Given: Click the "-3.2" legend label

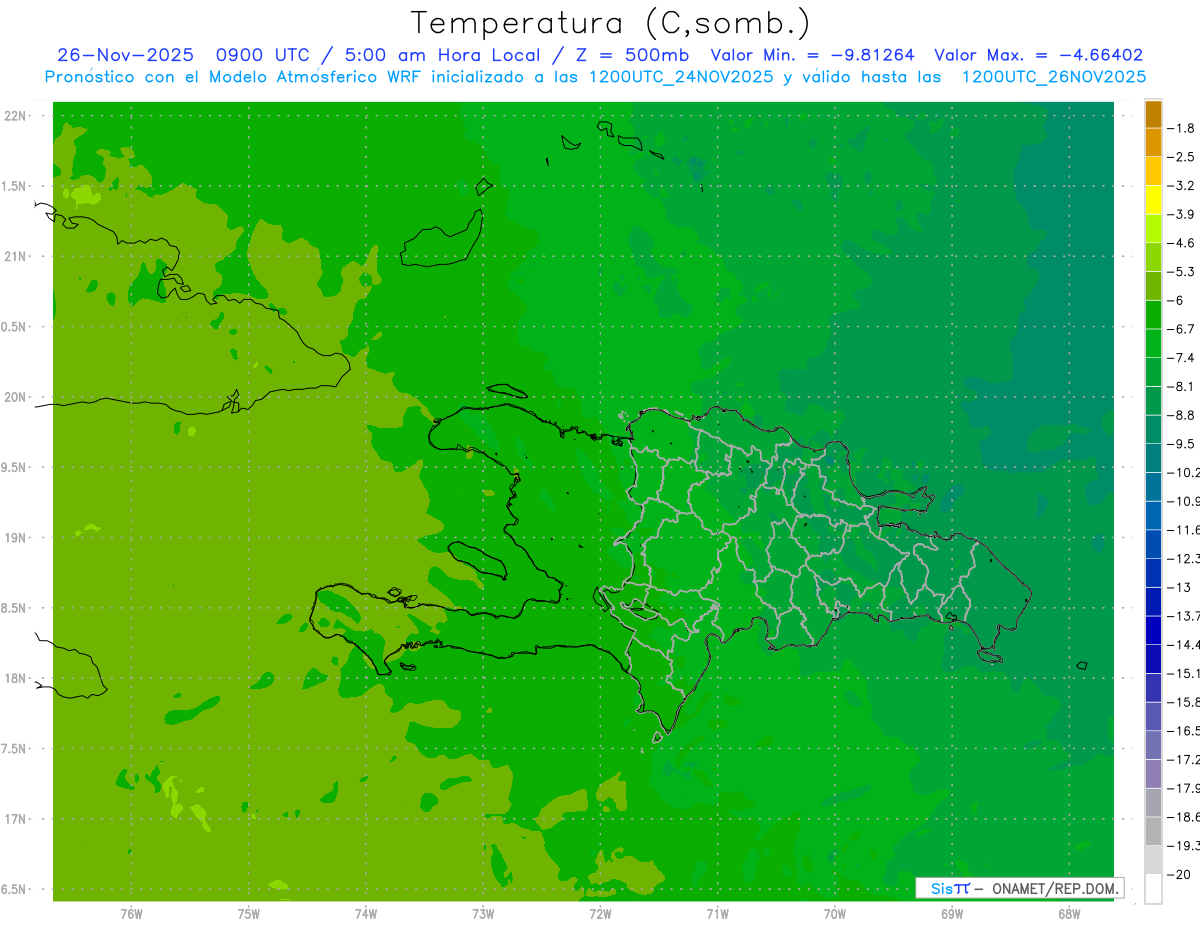Looking at the screenshot, I should 1182,185.
